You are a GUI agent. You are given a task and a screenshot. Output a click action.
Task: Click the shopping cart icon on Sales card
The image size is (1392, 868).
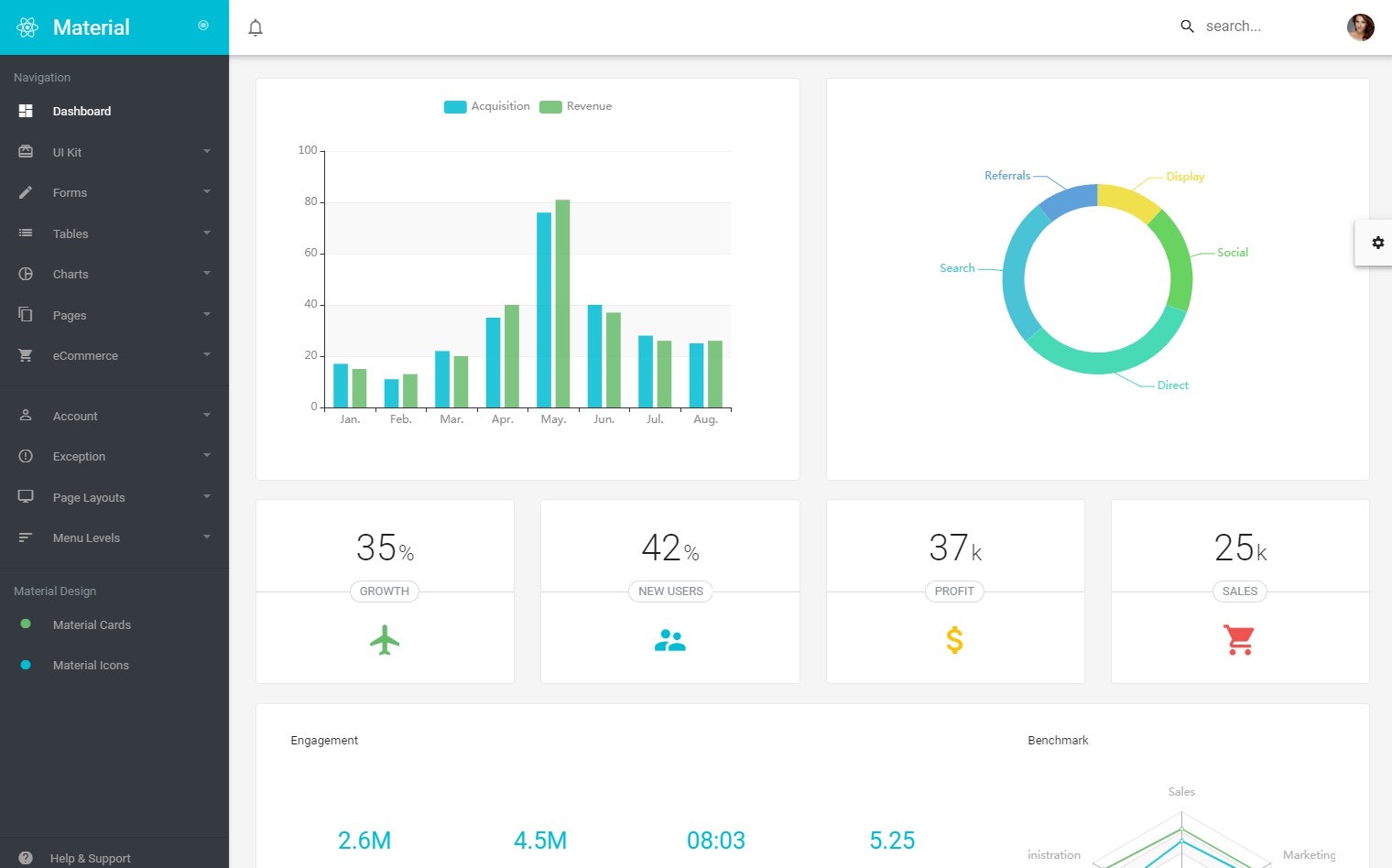(1239, 639)
